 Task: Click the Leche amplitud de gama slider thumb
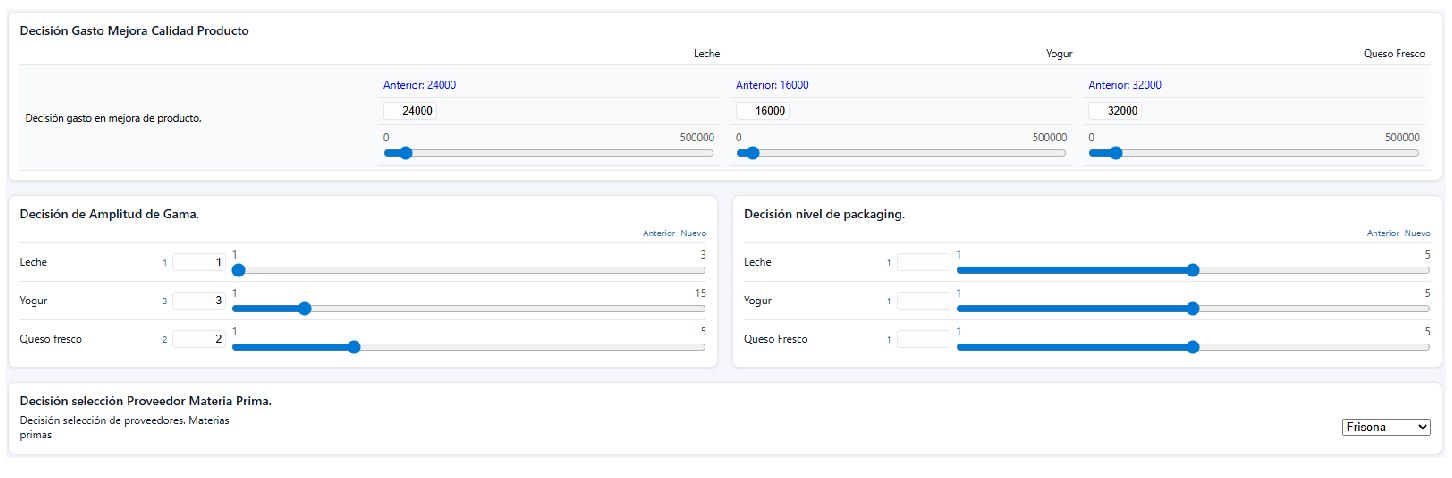click(x=238, y=270)
